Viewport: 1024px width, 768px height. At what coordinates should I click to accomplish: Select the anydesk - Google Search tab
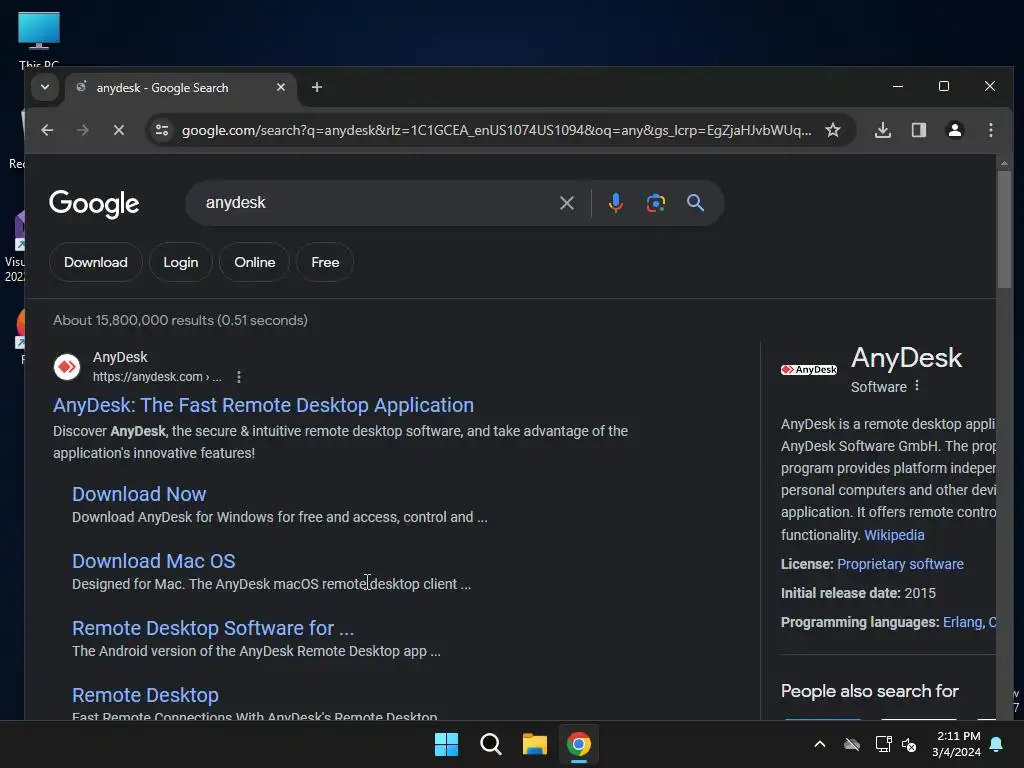[181, 88]
